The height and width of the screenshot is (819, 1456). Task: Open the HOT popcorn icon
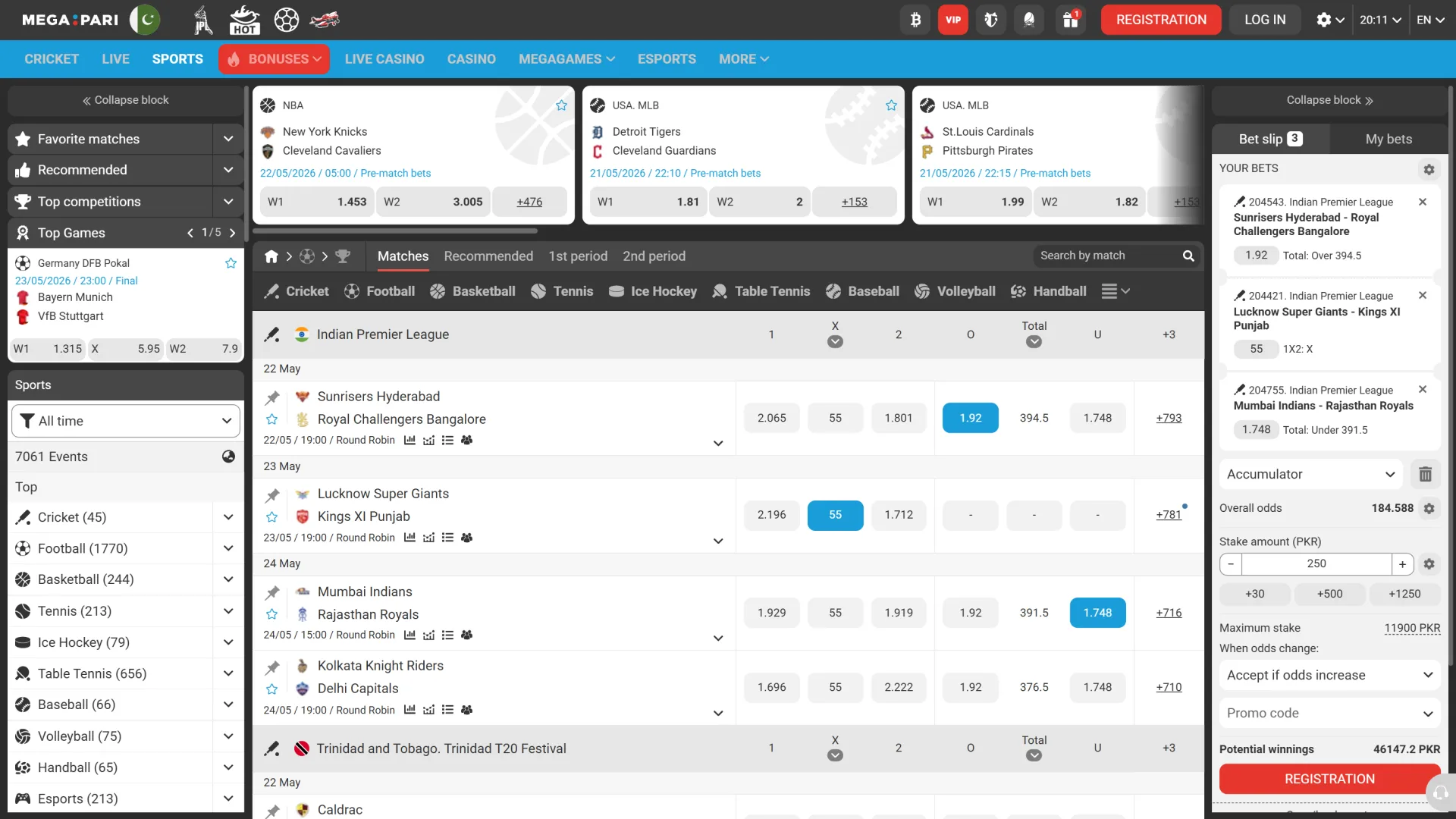tap(244, 20)
